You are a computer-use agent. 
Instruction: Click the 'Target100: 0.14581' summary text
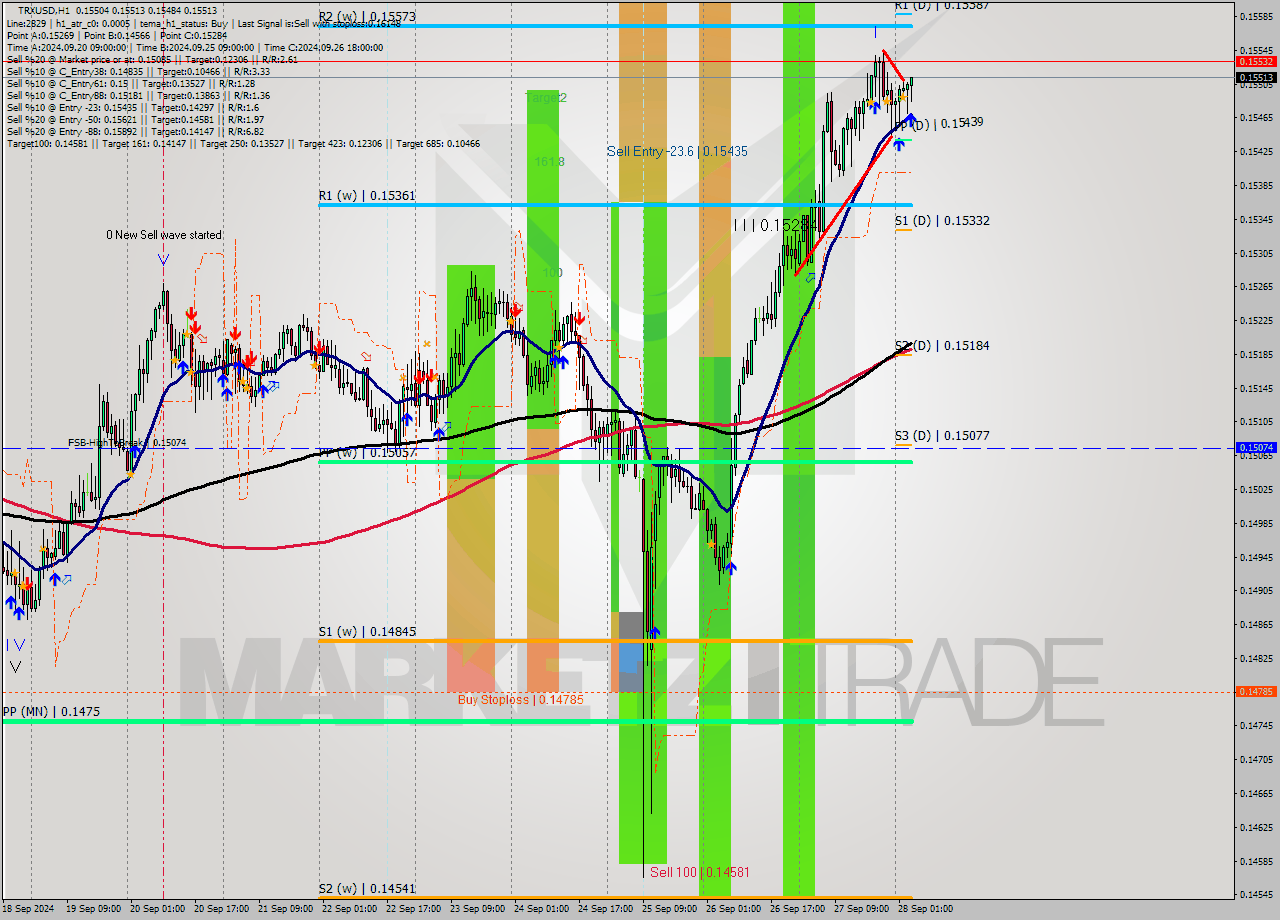click(47, 143)
